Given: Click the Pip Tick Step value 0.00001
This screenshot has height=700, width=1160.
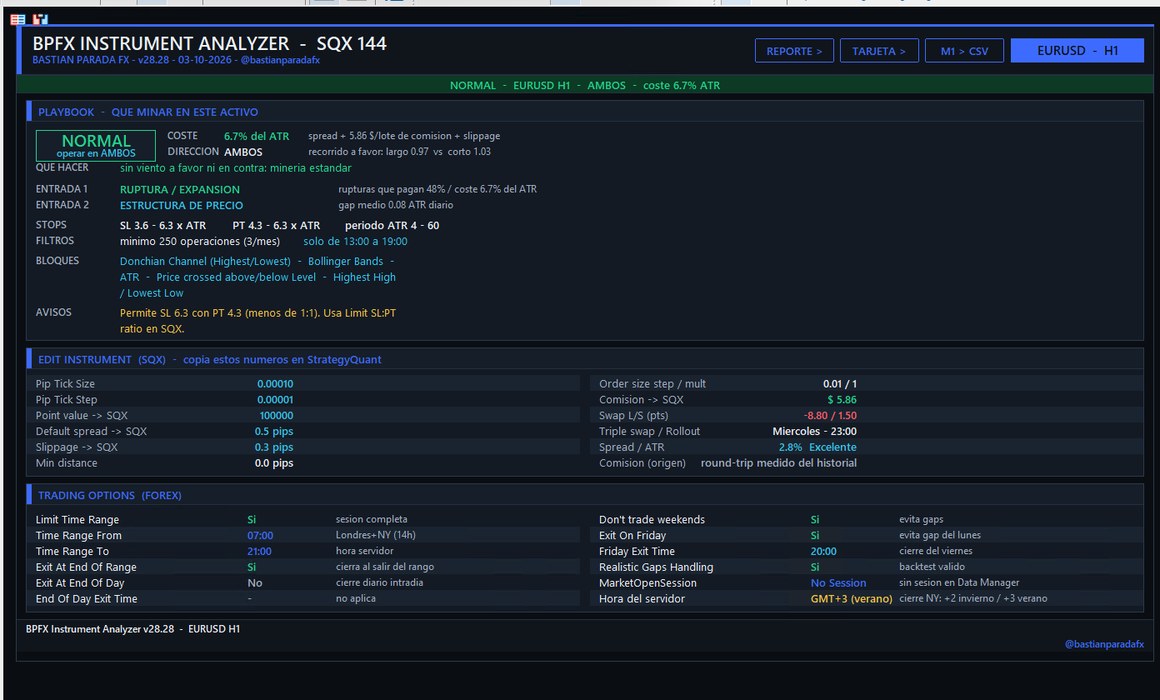Looking at the screenshot, I should (x=275, y=400).
